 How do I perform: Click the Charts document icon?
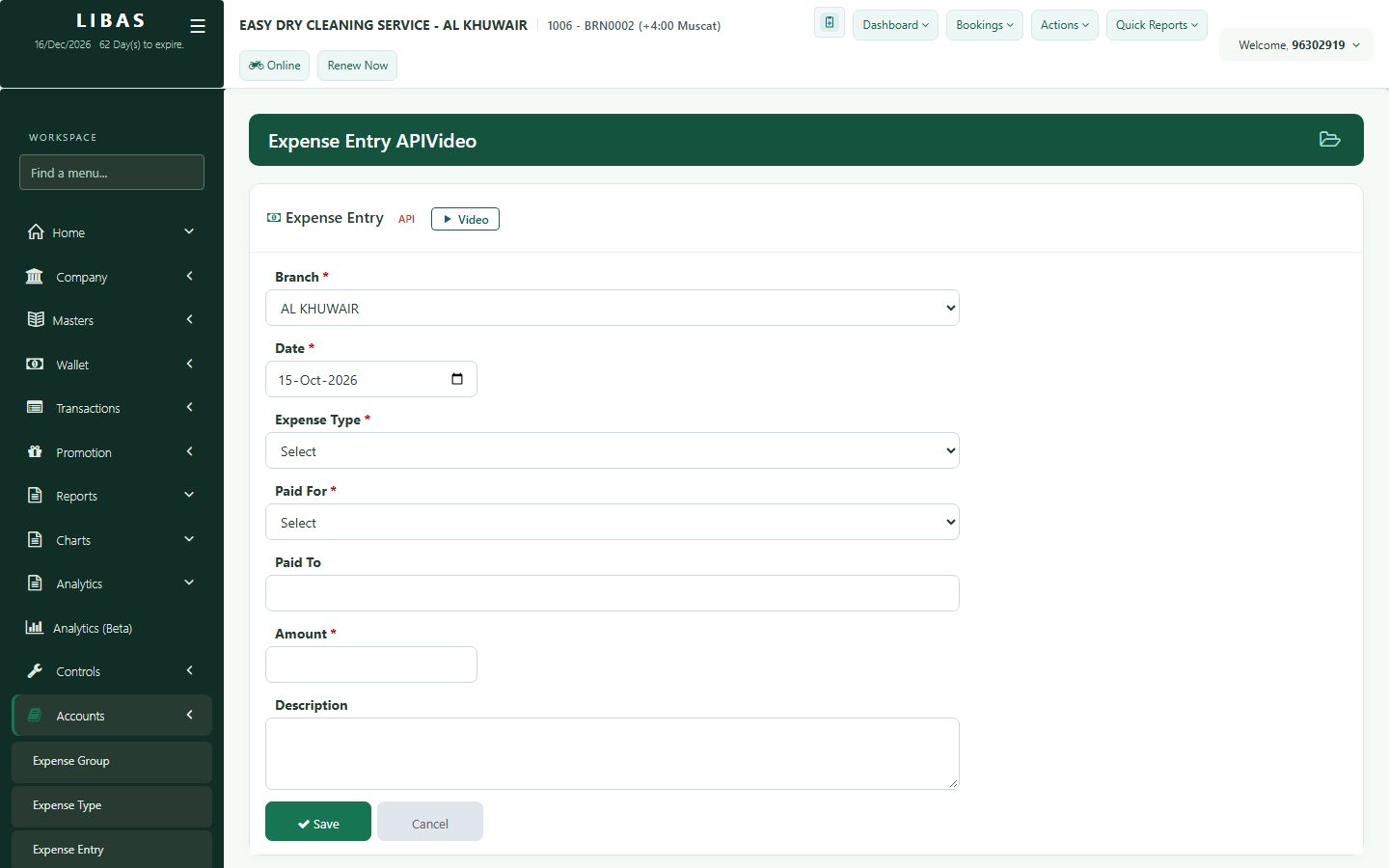pyautogui.click(x=35, y=539)
